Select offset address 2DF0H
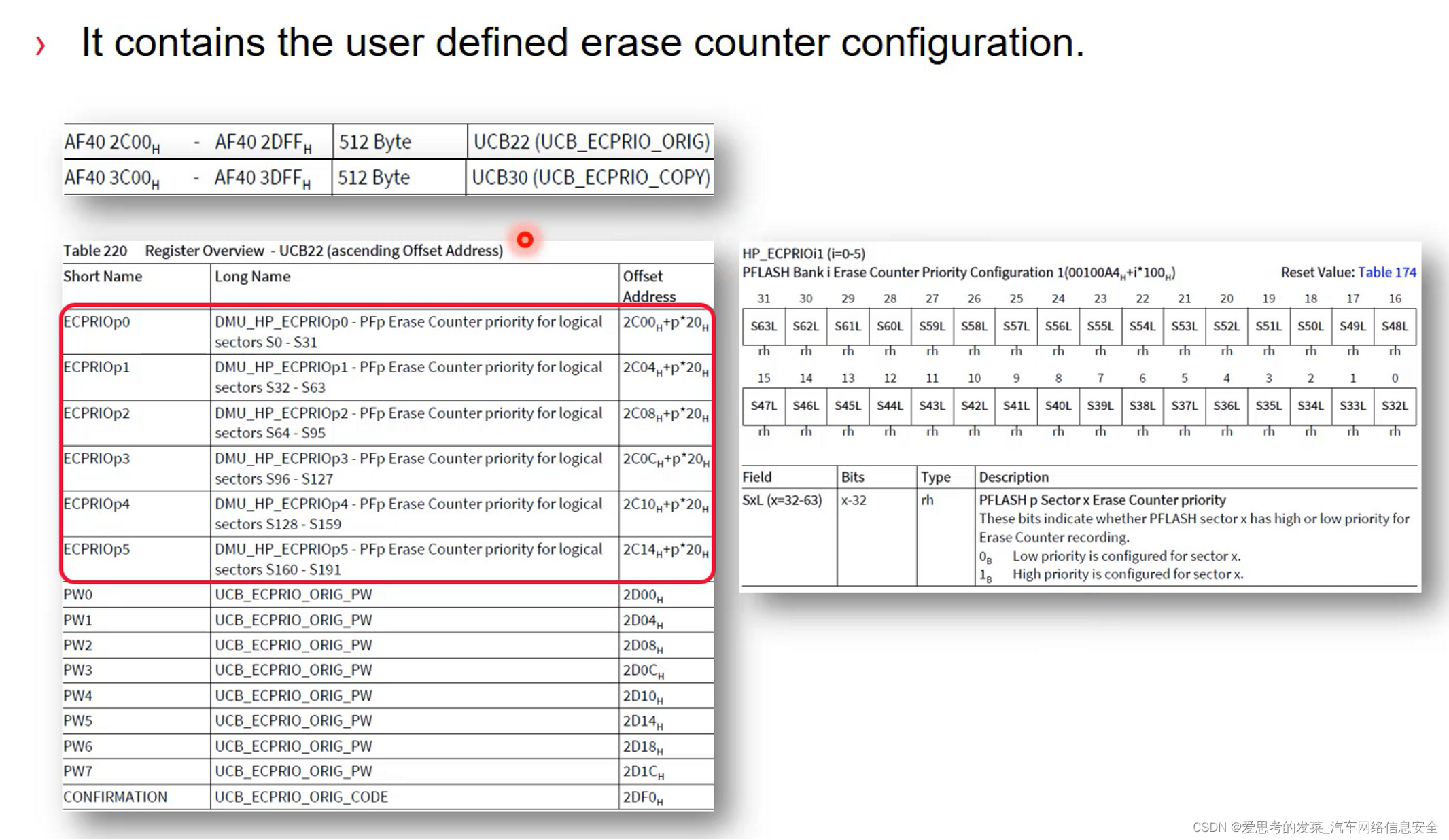 642,796
